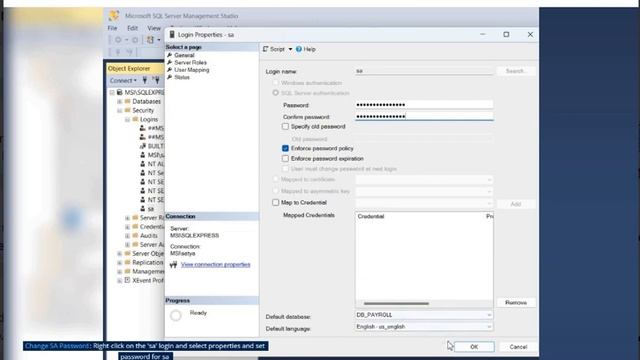The width and height of the screenshot is (640, 360).
Task: Click the Remove button
Action: (516, 302)
